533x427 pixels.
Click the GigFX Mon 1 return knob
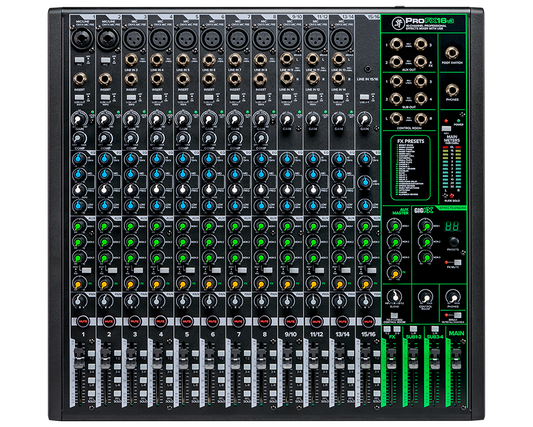pos(425,225)
